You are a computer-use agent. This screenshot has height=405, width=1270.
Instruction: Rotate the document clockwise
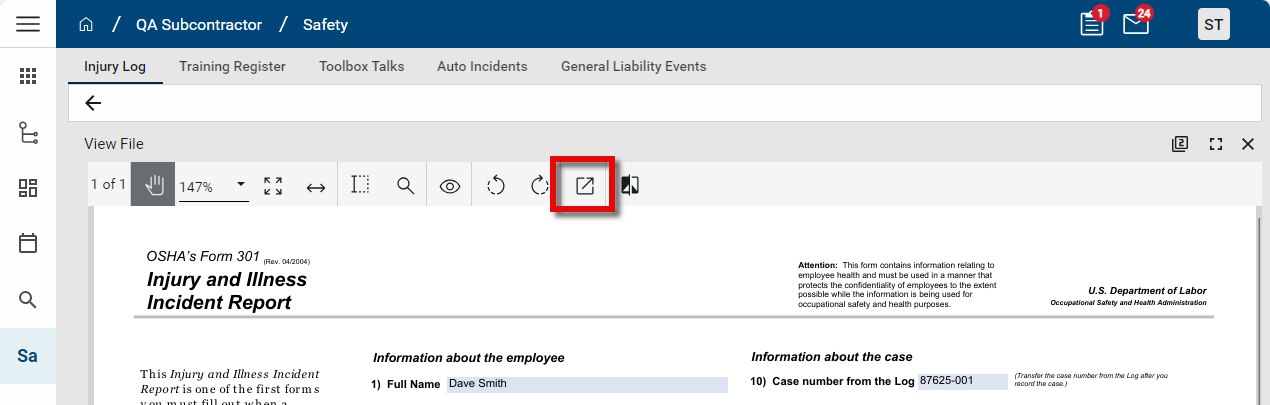tap(539, 185)
